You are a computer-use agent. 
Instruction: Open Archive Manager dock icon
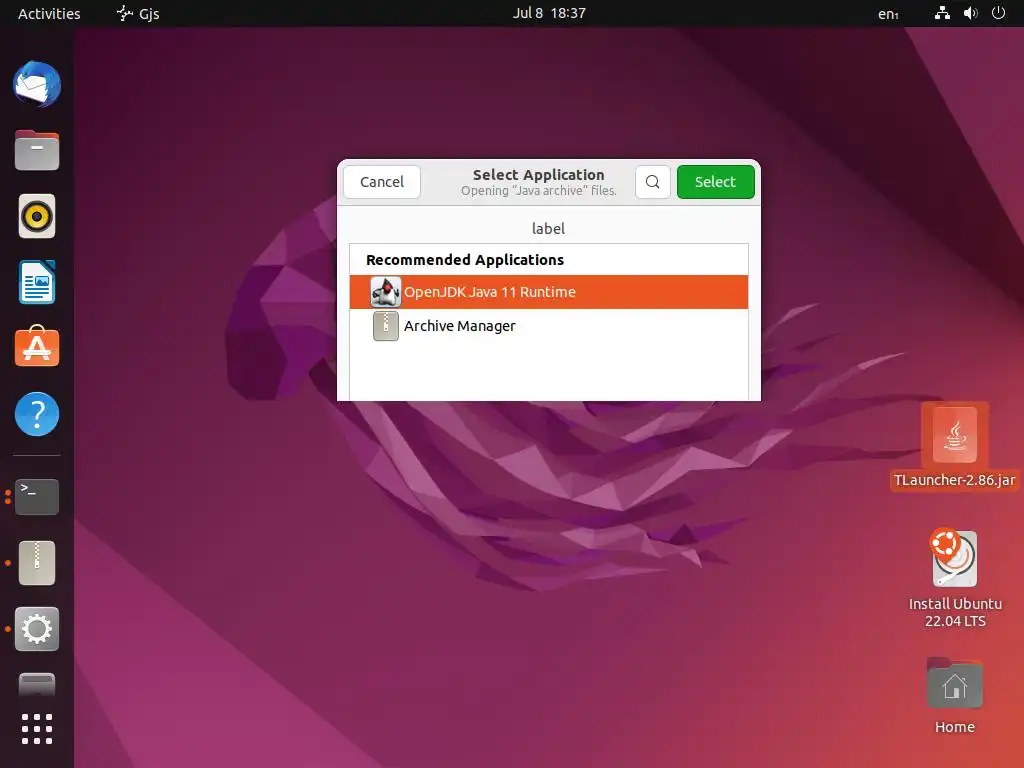[37, 563]
